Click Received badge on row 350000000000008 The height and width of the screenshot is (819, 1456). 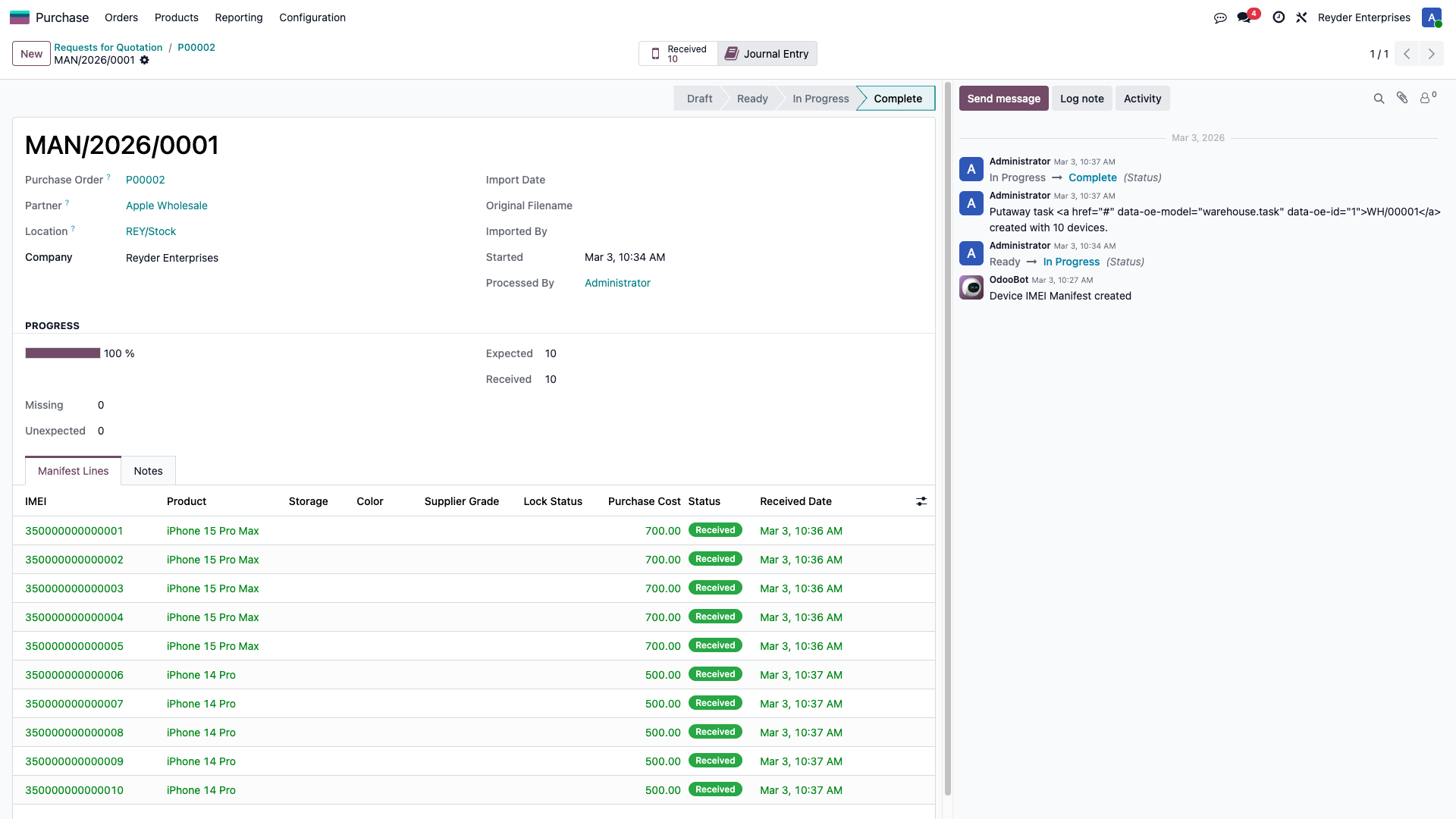point(715,732)
